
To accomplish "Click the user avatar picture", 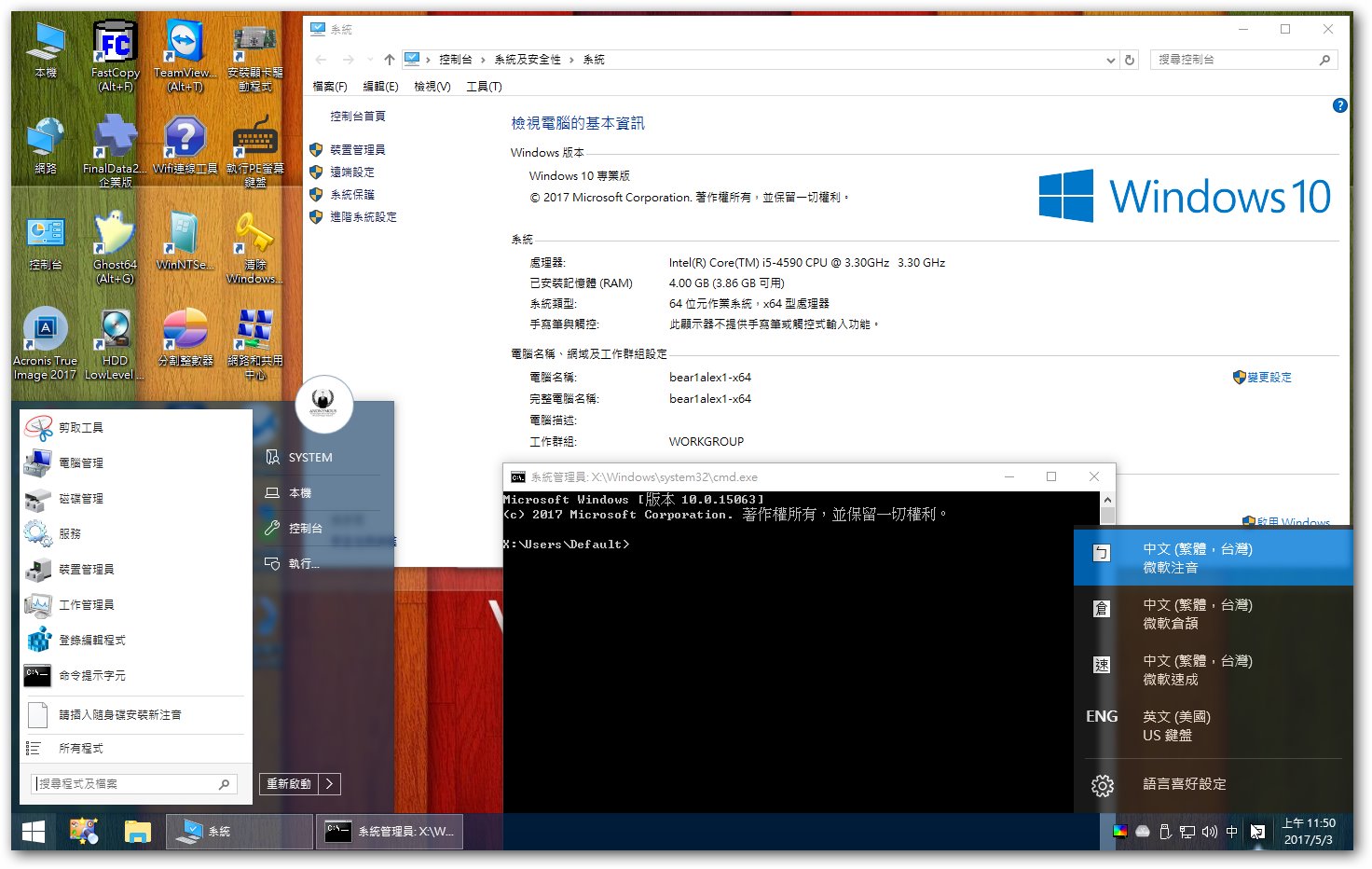I will tap(324, 405).
